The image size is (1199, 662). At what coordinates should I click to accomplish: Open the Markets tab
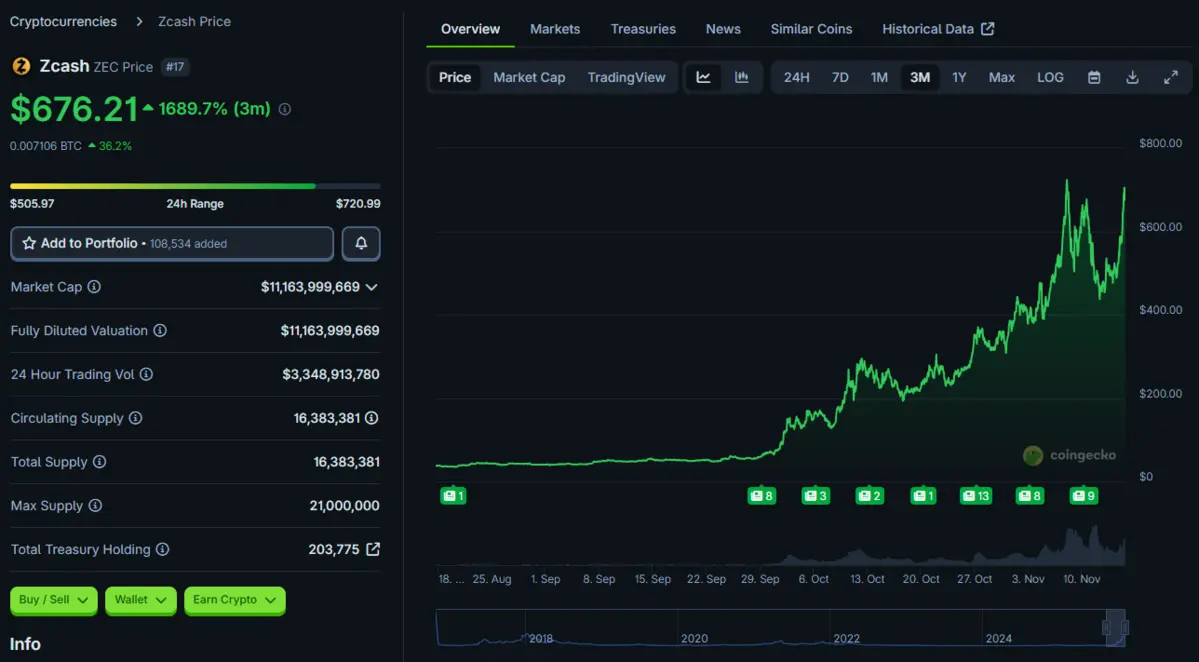555,29
